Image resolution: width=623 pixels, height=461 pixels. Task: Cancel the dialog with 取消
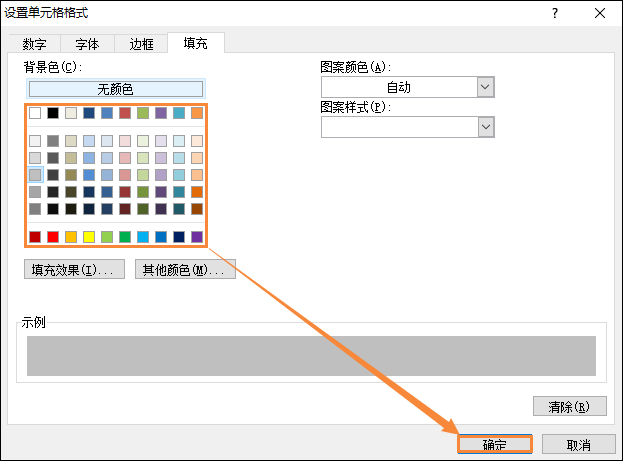click(578, 445)
